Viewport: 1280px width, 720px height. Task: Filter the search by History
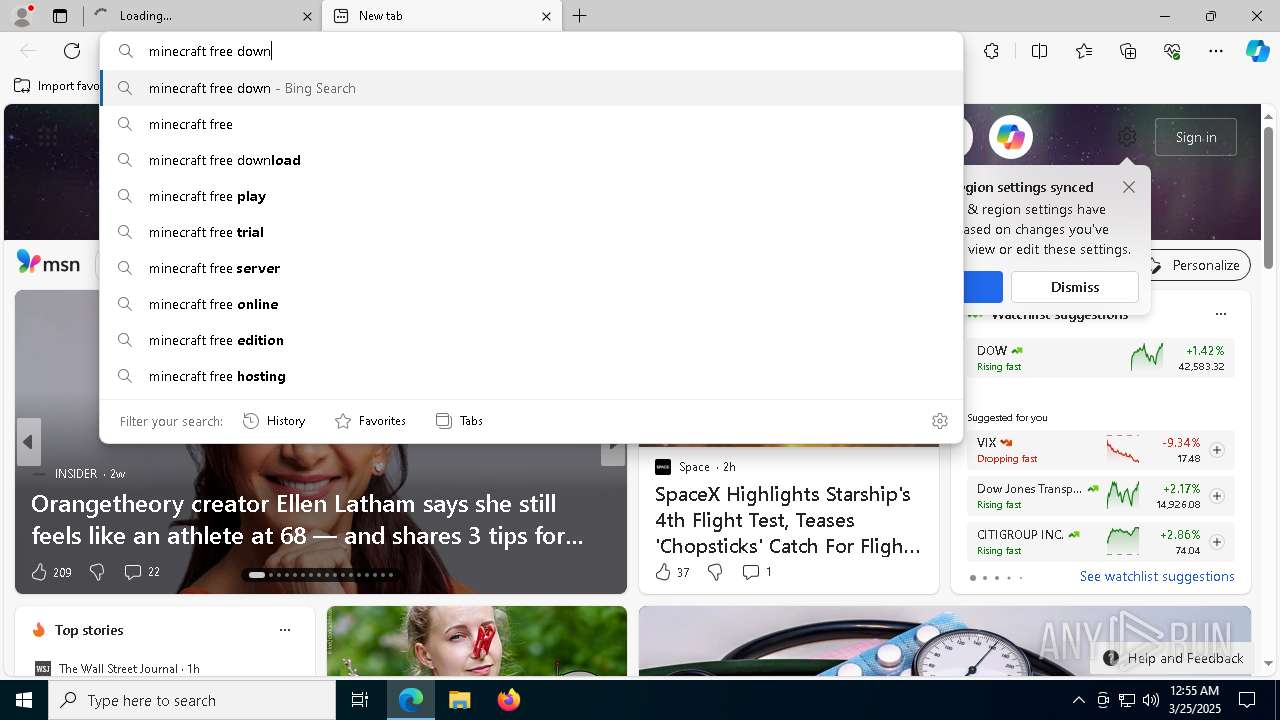(274, 421)
